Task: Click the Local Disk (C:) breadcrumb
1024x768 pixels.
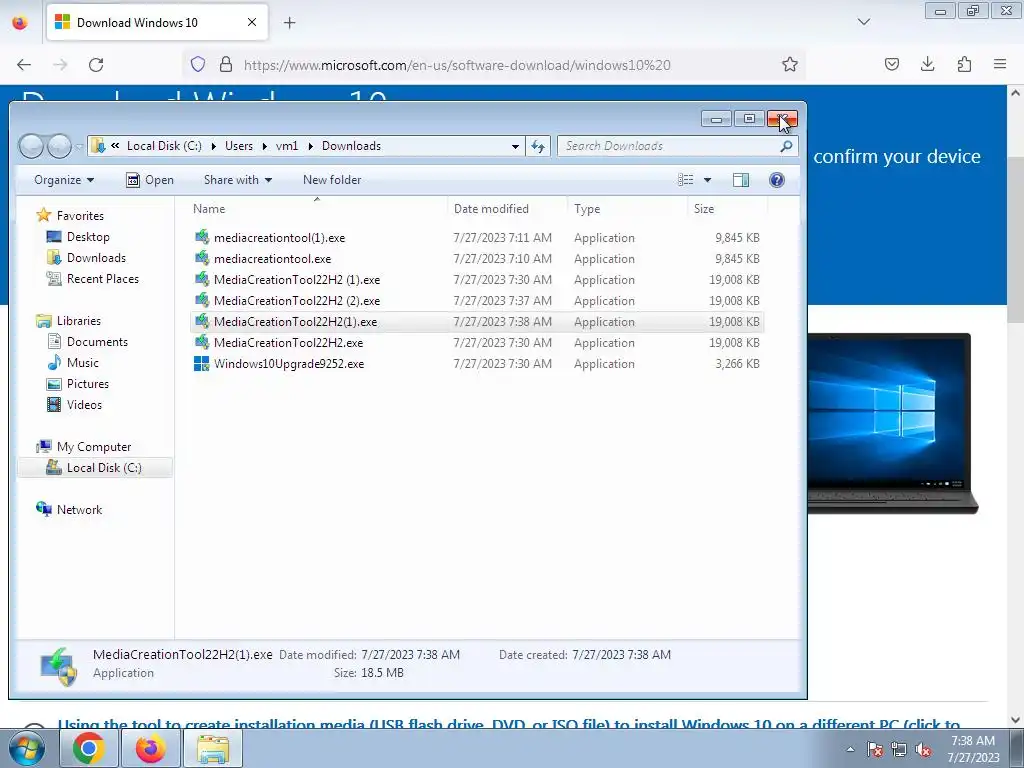Action: (164, 146)
